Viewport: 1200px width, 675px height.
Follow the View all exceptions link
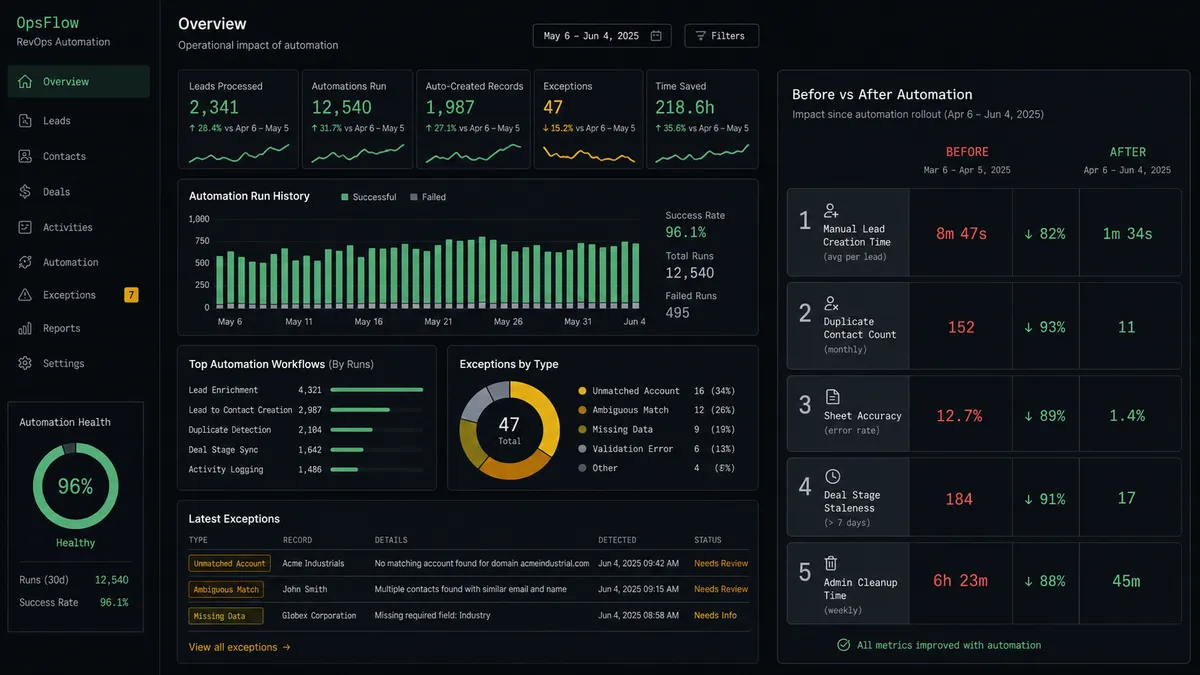tap(240, 647)
